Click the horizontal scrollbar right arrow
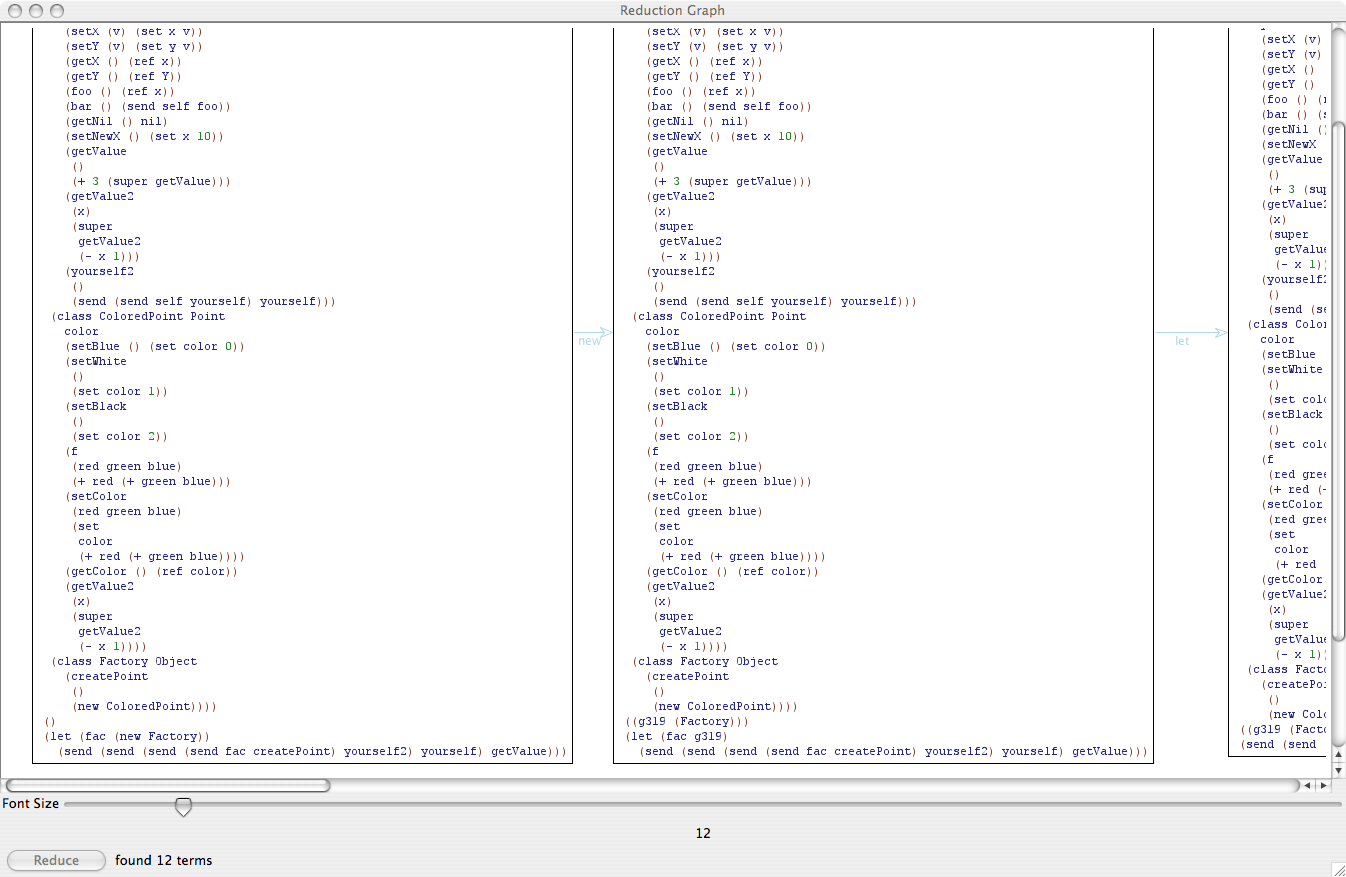The width and height of the screenshot is (1346, 877). 1323,786
